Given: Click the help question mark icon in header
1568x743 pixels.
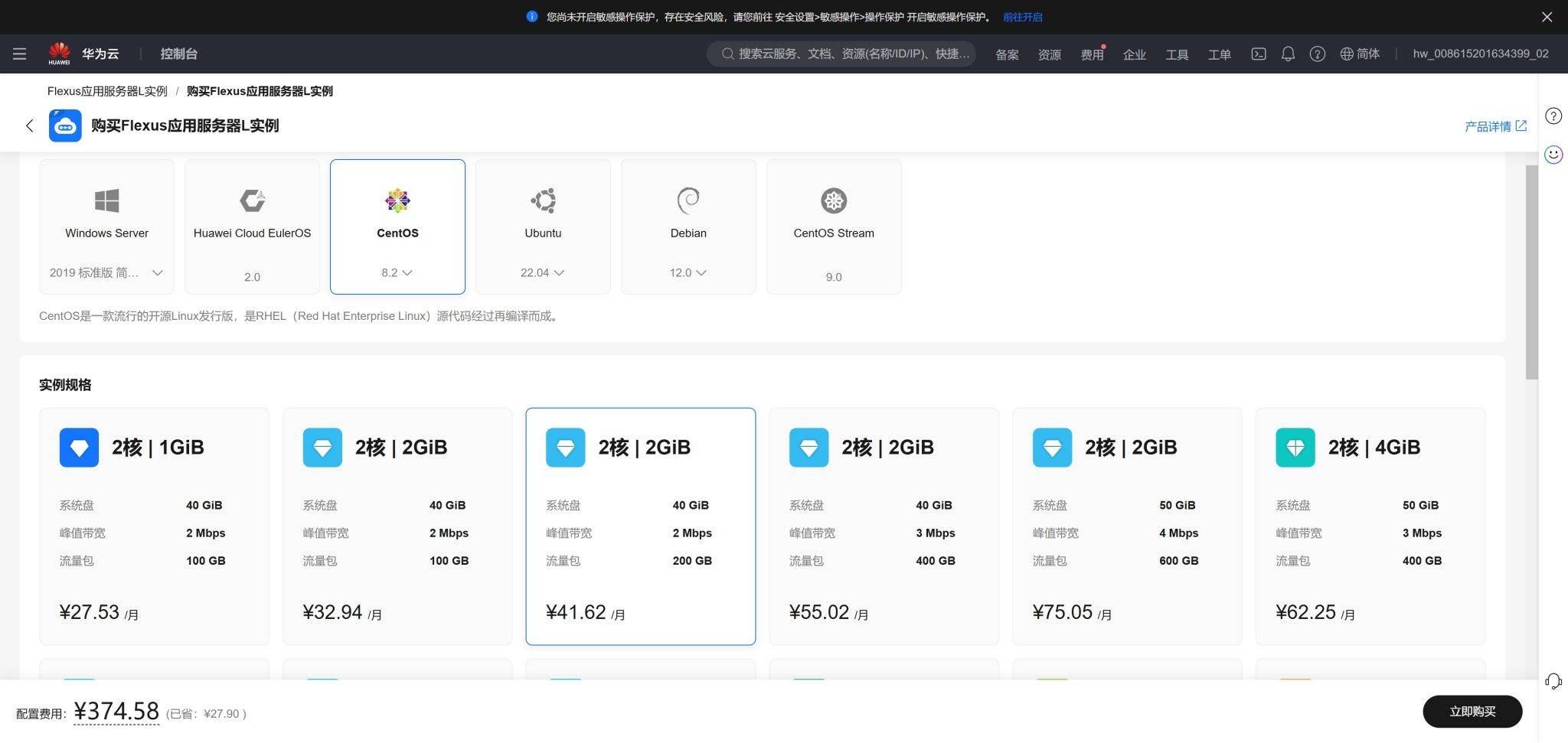Looking at the screenshot, I should tap(1317, 54).
